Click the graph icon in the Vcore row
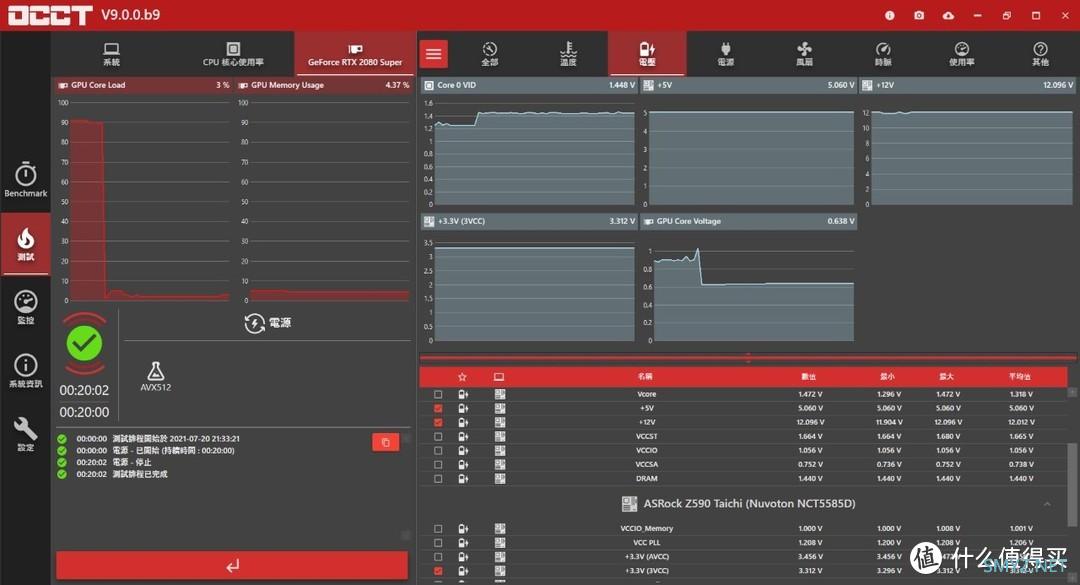1080x585 pixels. (500, 394)
